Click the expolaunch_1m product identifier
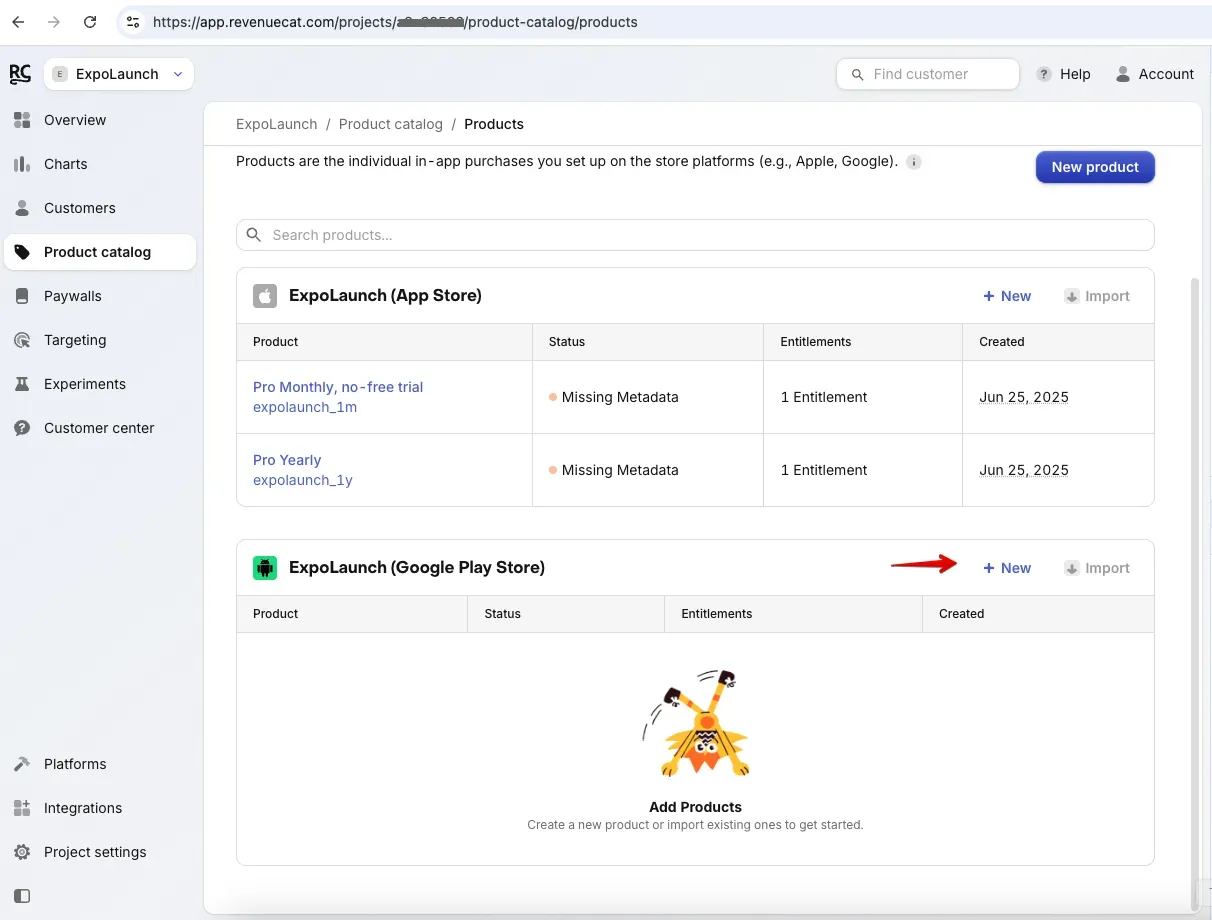 click(305, 407)
